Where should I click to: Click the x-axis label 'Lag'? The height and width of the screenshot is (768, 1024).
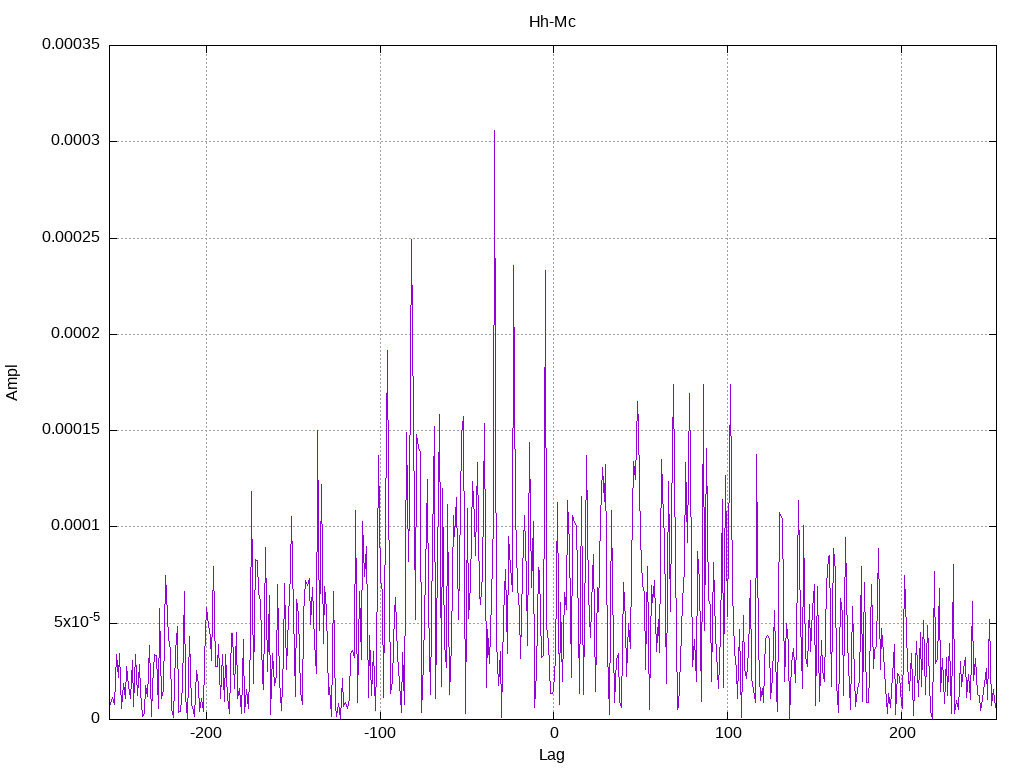[552, 755]
